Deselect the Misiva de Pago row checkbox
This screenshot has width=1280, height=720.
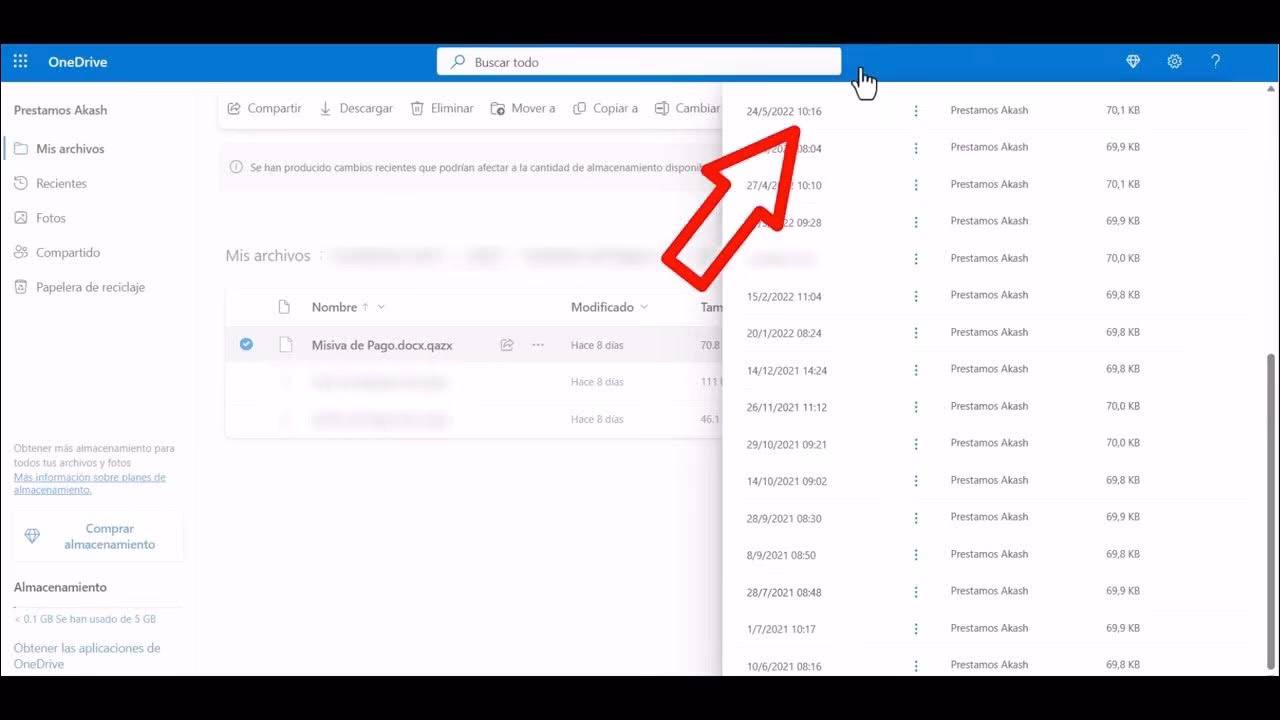[x=246, y=344]
